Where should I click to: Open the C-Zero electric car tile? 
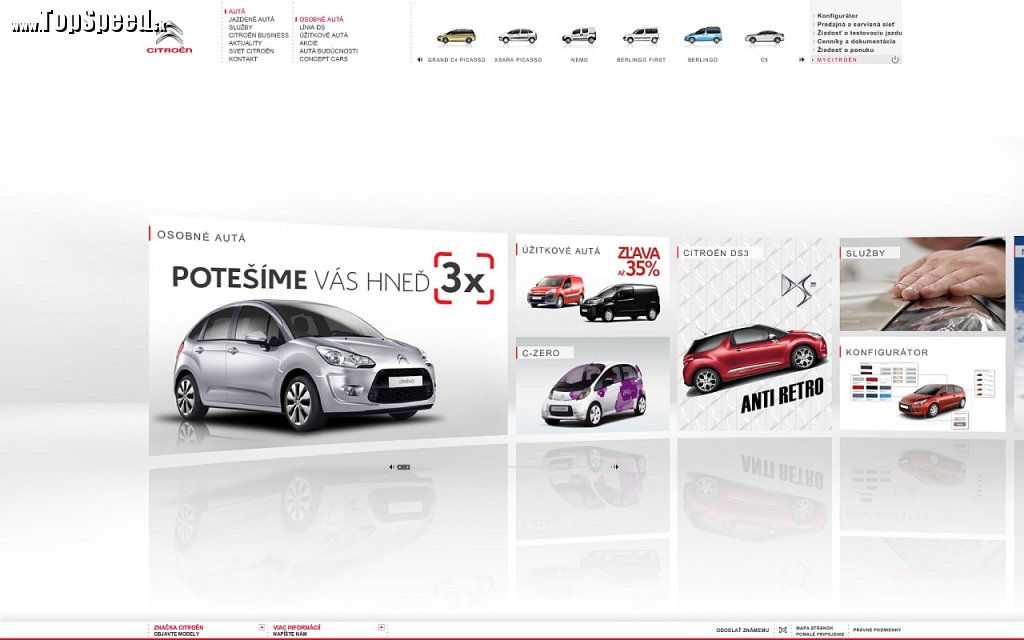point(592,385)
